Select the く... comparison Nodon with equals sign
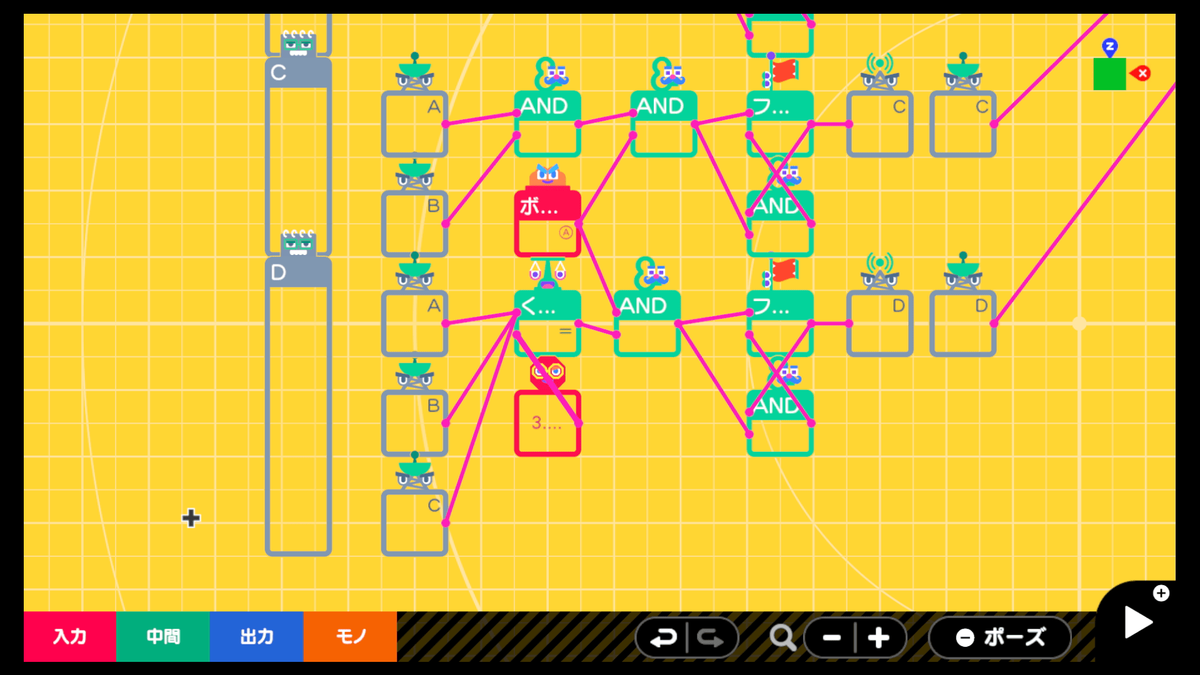Screen dimensions: 1200x675 [547, 323]
